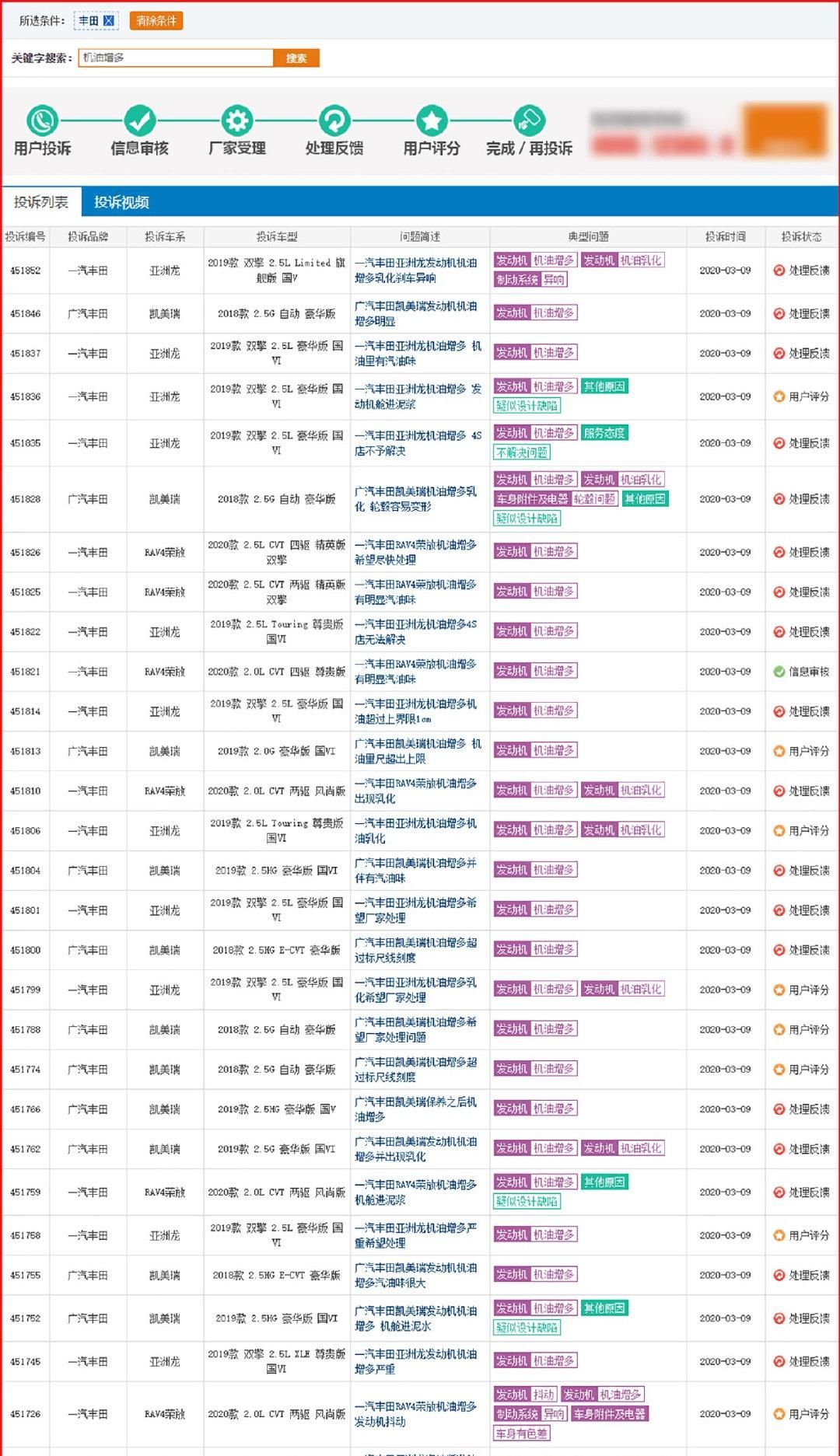Open the complaint 一汽丰田亚洲龙发动机机油增多乳化刹车异响
840x1456 pixels.
click(x=416, y=271)
